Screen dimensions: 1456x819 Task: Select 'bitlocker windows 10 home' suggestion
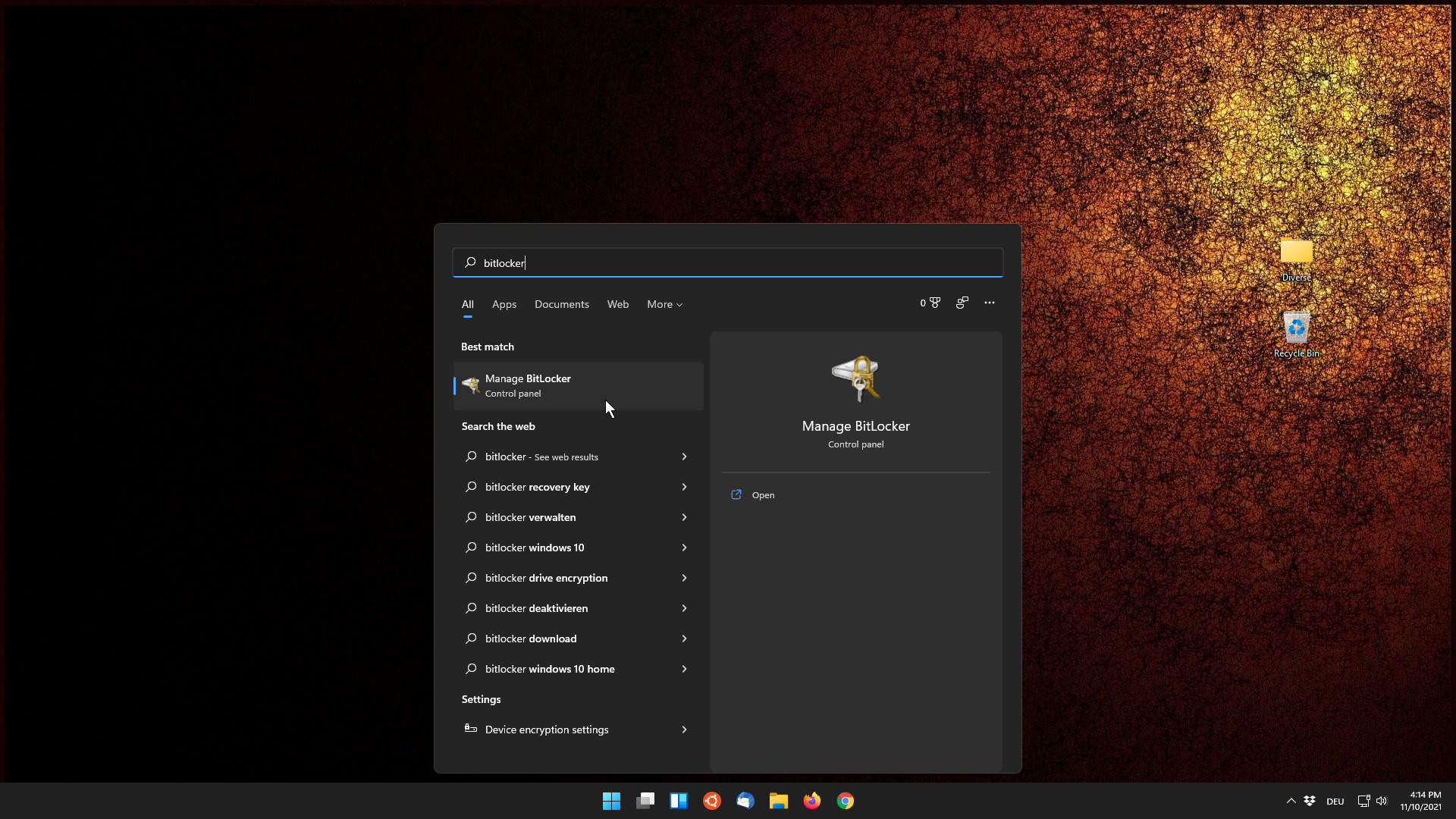click(x=579, y=669)
